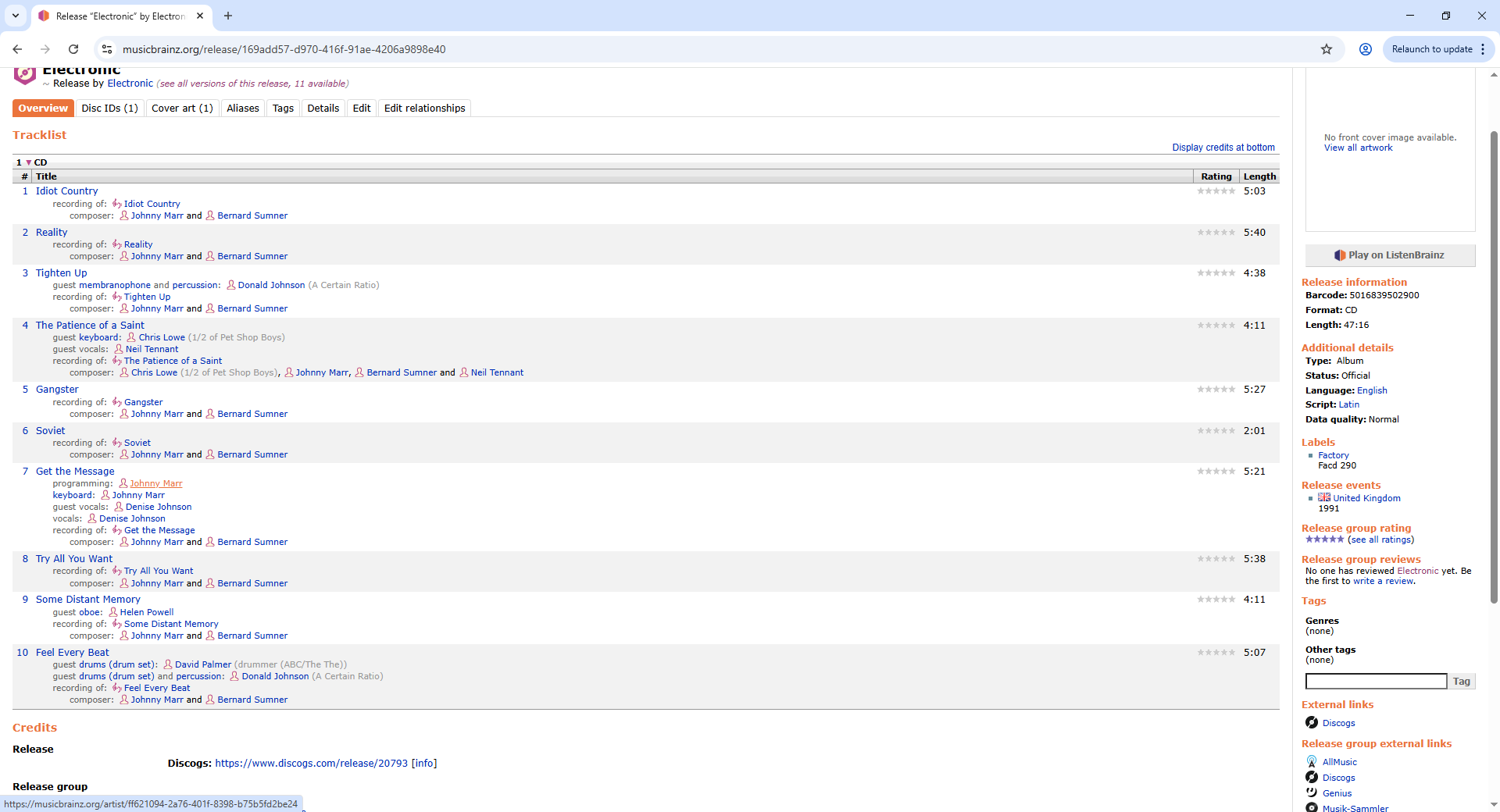This screenshot has width=1500, height=812.
Task: Open Denise Johnson guest vocals link
Action: (x=159, y=507)
